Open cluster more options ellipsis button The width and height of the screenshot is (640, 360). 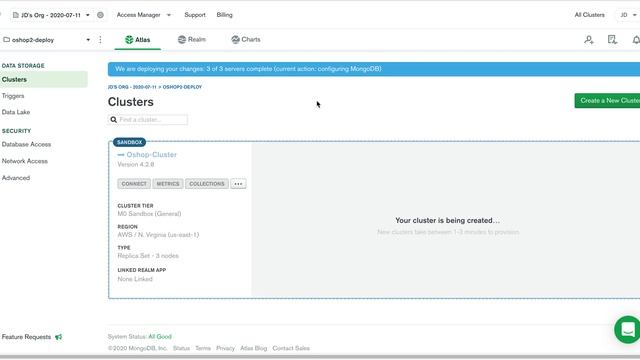click(x=238, y=184)
